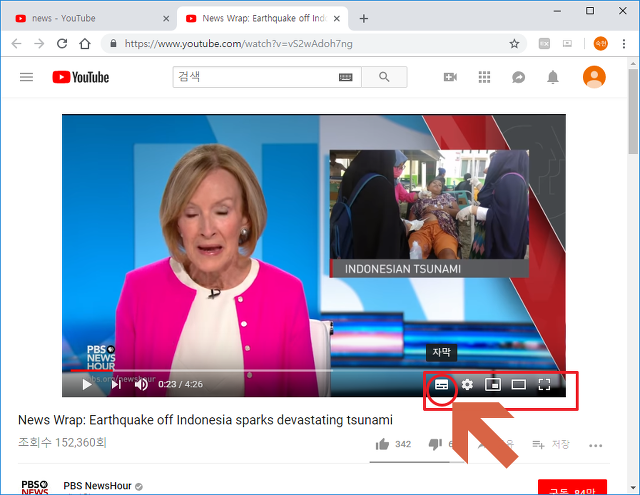
Task: Toggle subtitles (자막) in the video player
Action: [x=442, y=384]
